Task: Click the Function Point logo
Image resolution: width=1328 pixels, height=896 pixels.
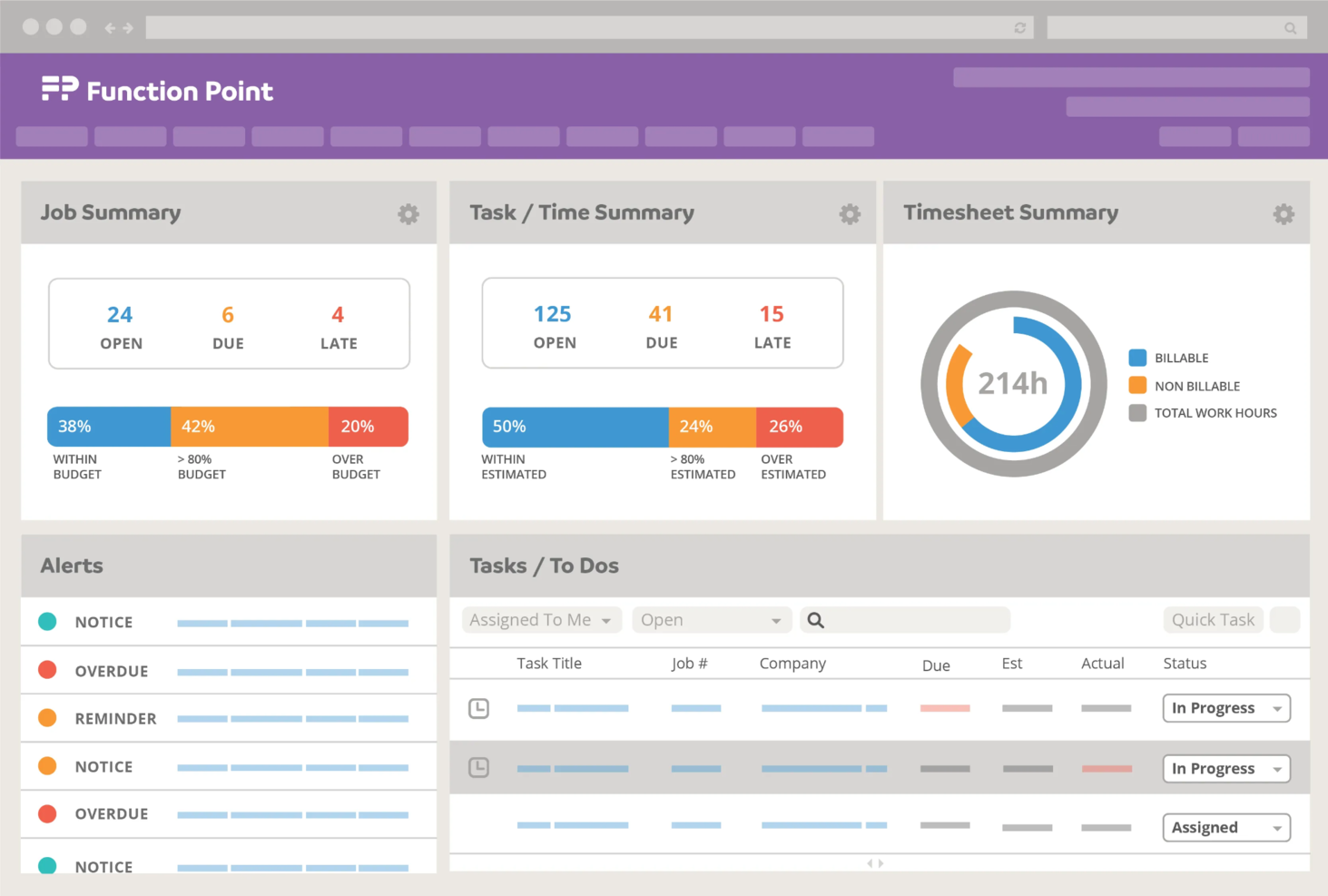Action: 156,89
